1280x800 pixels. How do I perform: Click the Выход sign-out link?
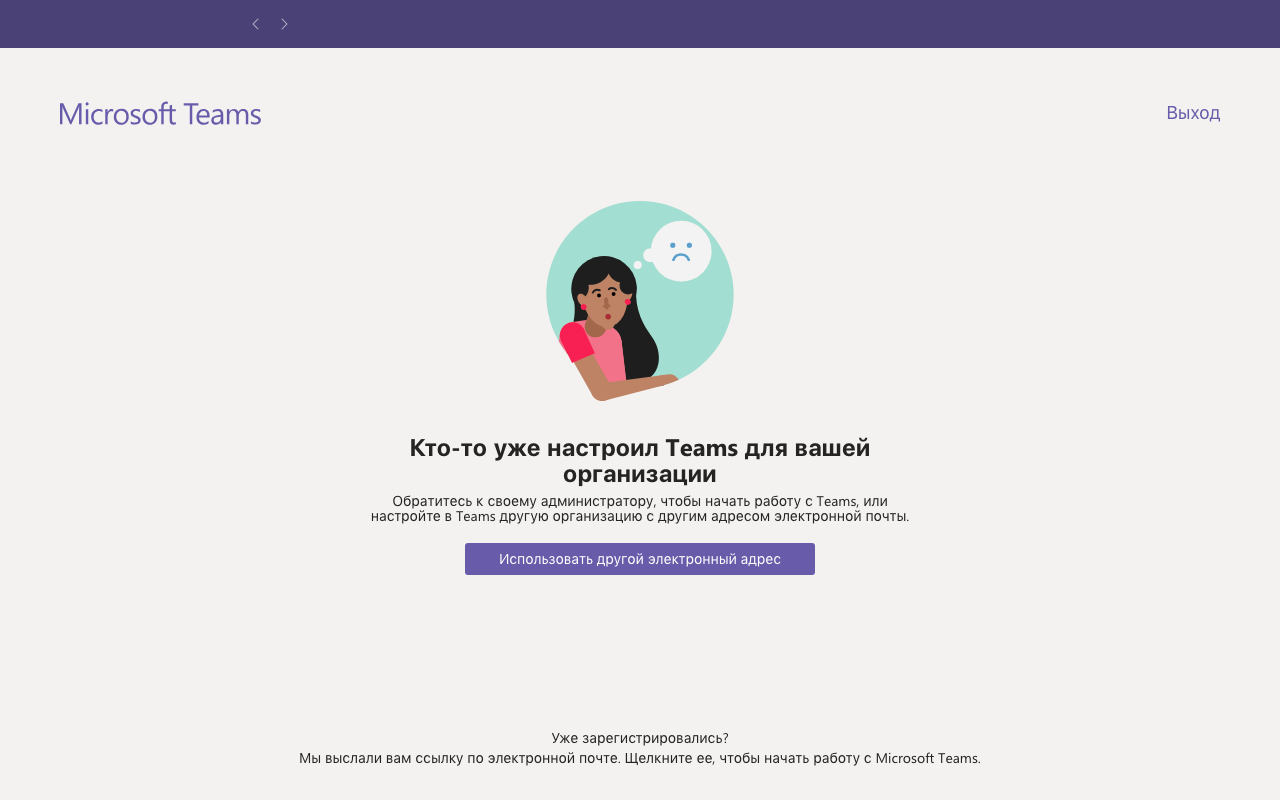[1193, 113]
